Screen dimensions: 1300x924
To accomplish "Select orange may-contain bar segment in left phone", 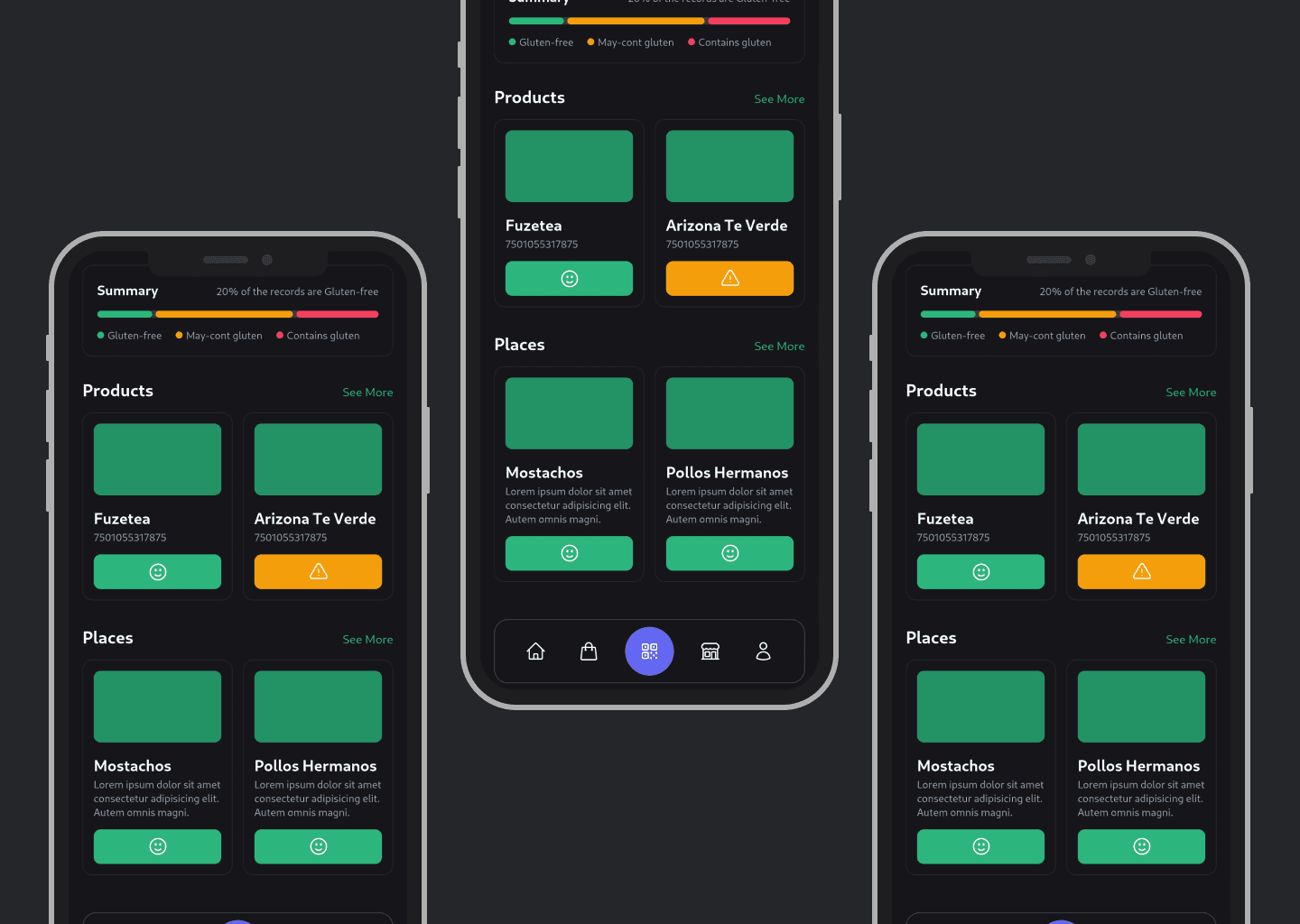I will (x=224, y=314).
